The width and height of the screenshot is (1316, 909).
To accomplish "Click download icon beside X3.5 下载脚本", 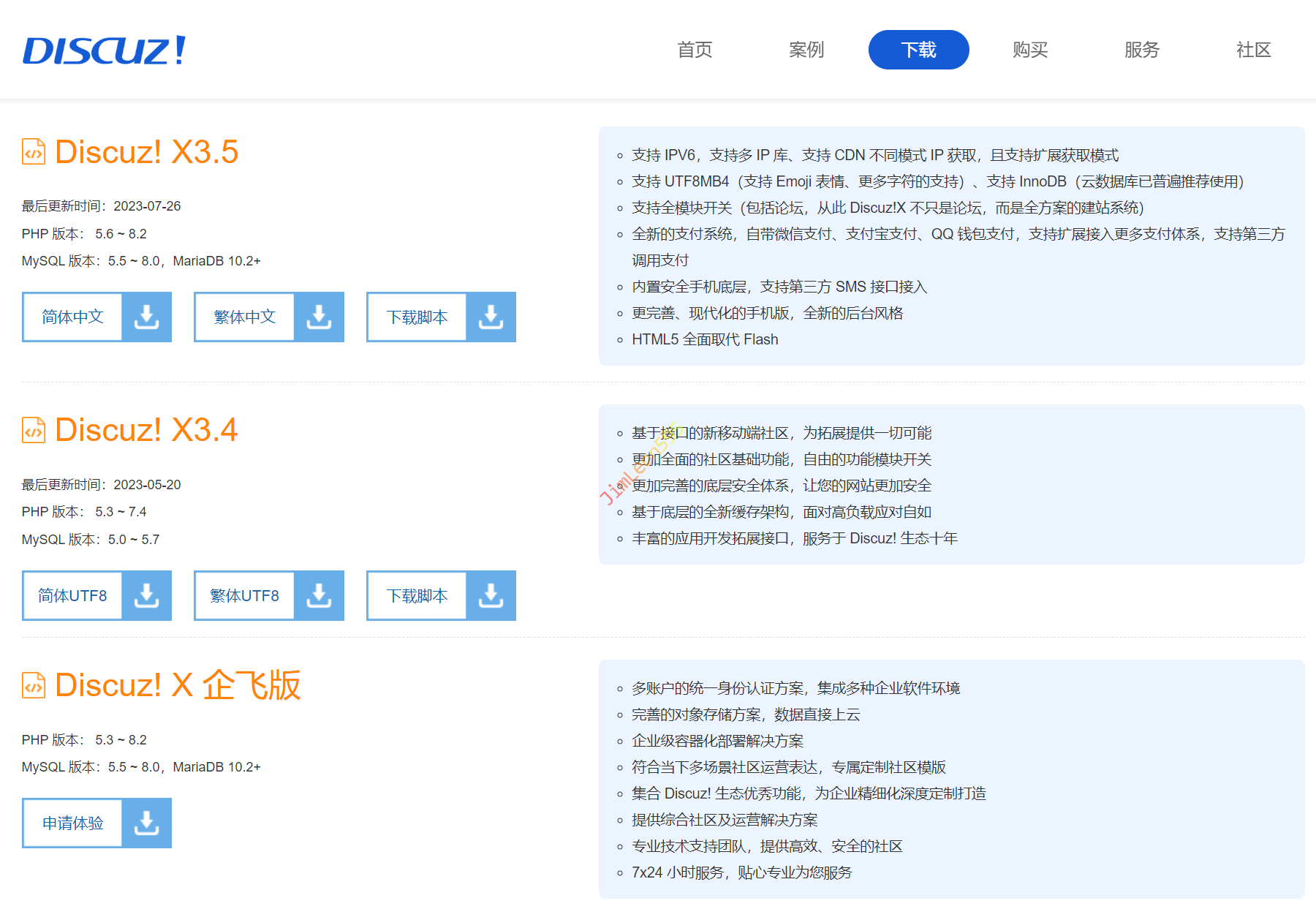I will point(491,317).
